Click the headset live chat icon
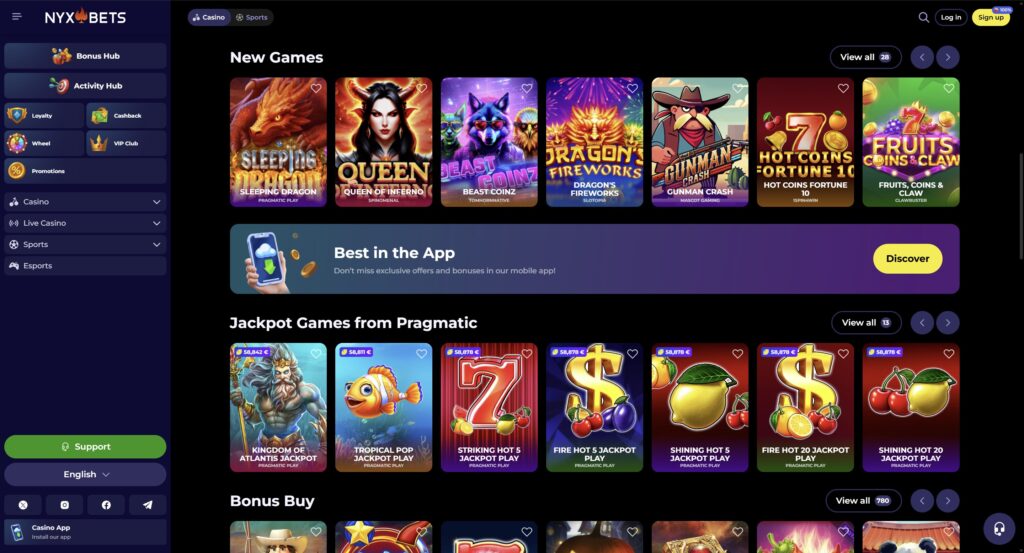Screen dimensions: 1024x553 999,528
